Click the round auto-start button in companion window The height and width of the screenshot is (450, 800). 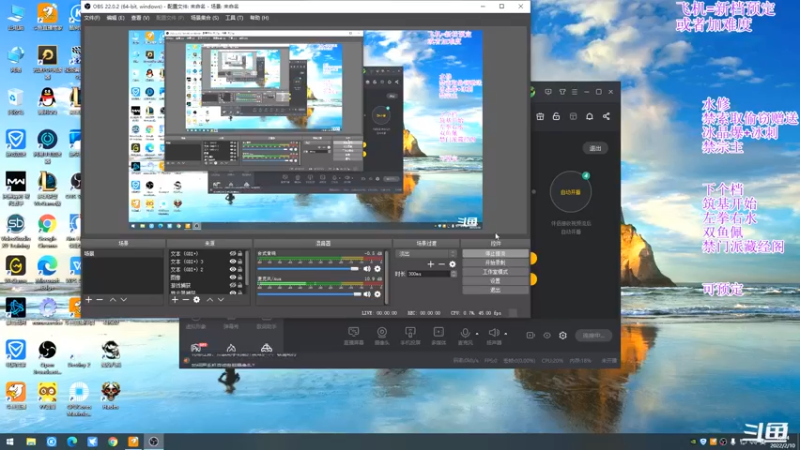coord(570,192)
